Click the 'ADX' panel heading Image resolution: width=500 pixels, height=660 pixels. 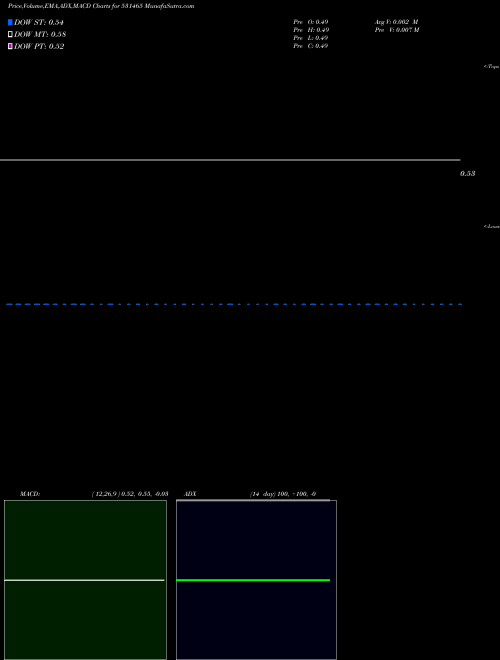[190, 494]
